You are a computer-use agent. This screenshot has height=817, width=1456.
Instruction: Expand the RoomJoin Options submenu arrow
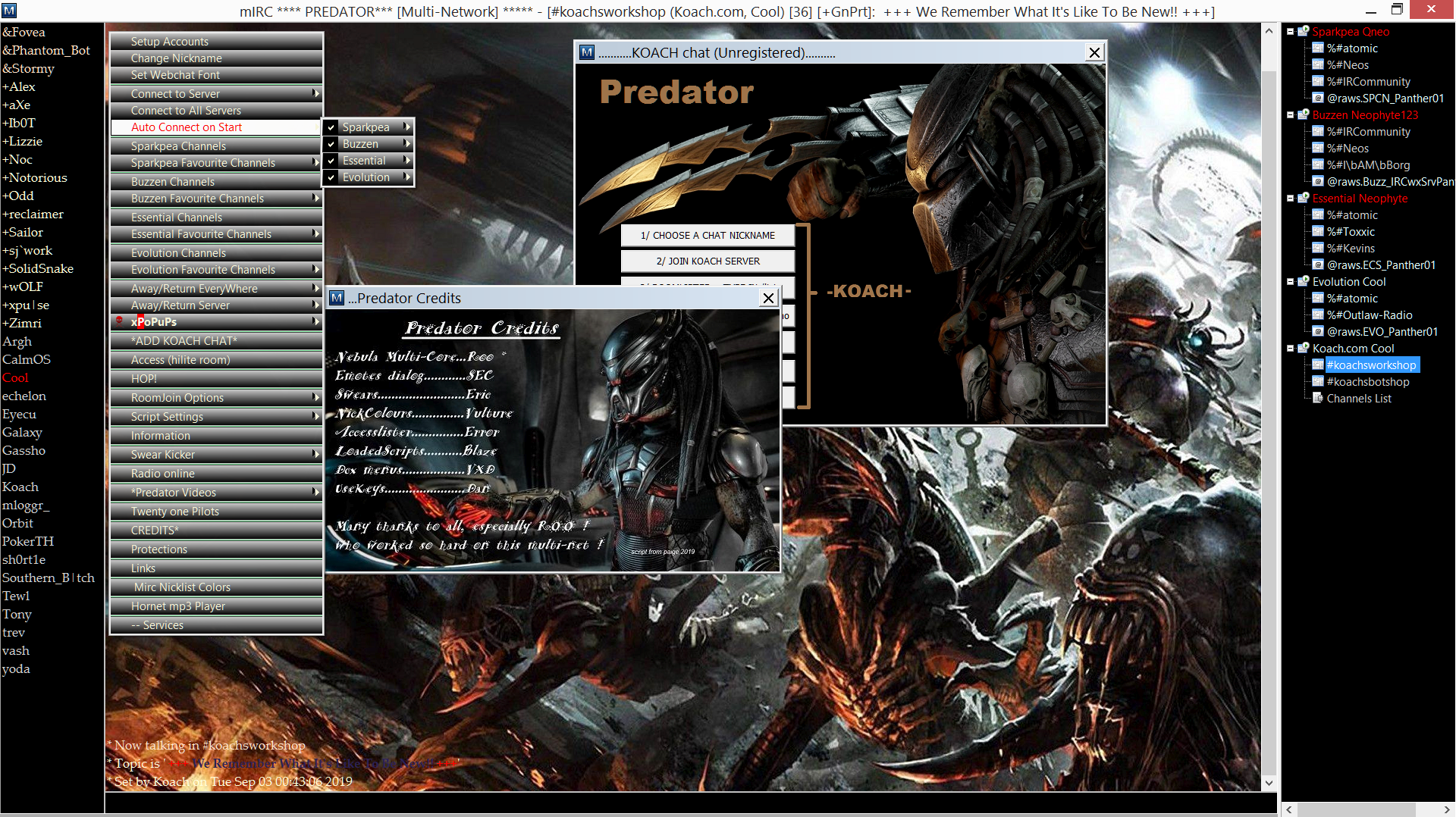pyautogui.click(x=316, y=397)
